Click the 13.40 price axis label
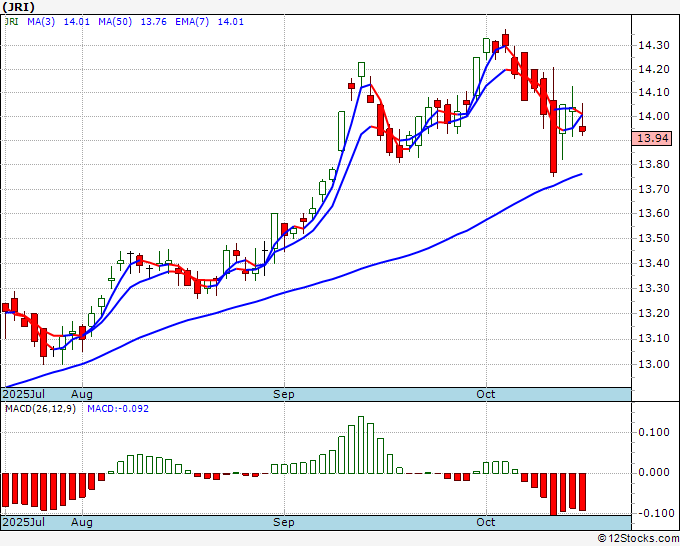Viewport: 680px width, 546px height. (x=654, y=263)
